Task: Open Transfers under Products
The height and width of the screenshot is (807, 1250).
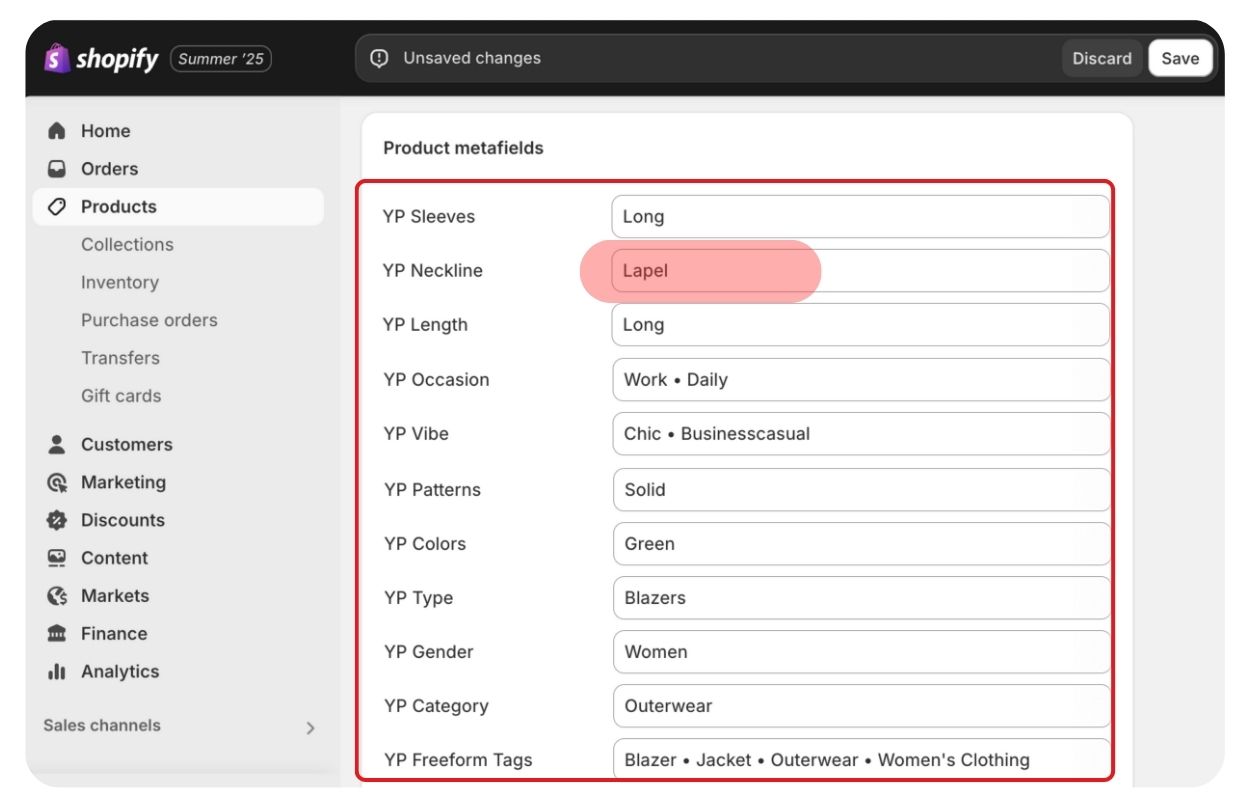Action: click(120, 358)
